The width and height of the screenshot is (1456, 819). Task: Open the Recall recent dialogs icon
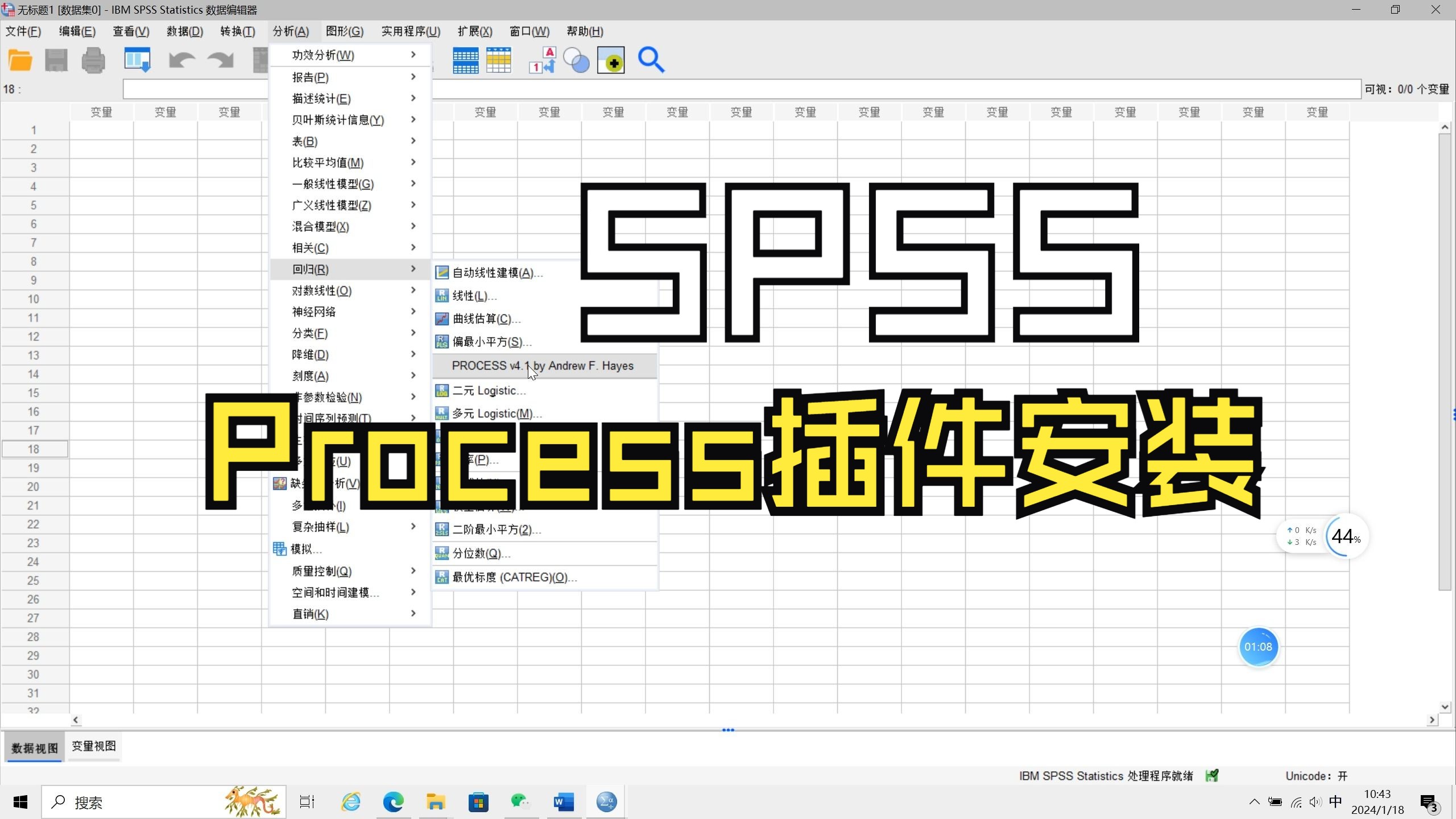138,60
